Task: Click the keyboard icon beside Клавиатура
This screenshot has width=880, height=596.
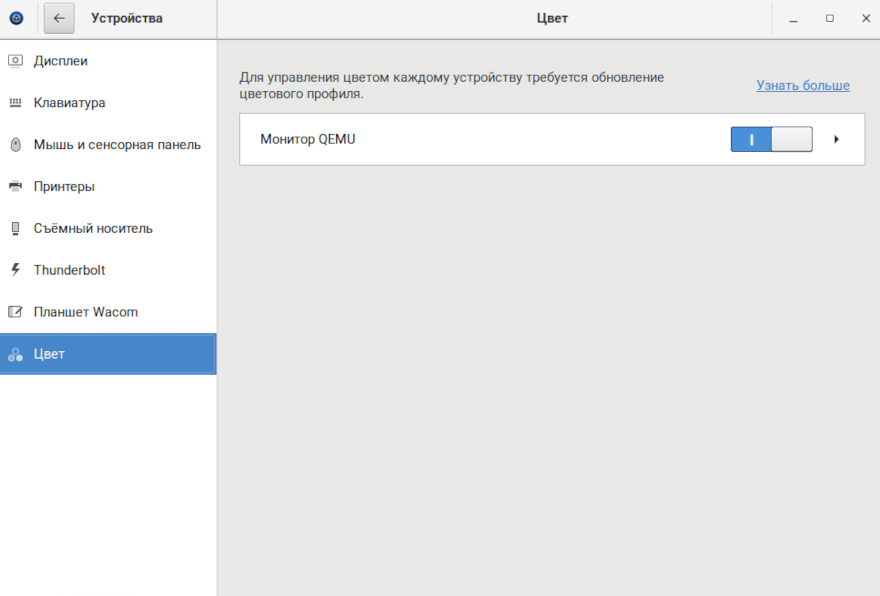Action: coord(15,103)
